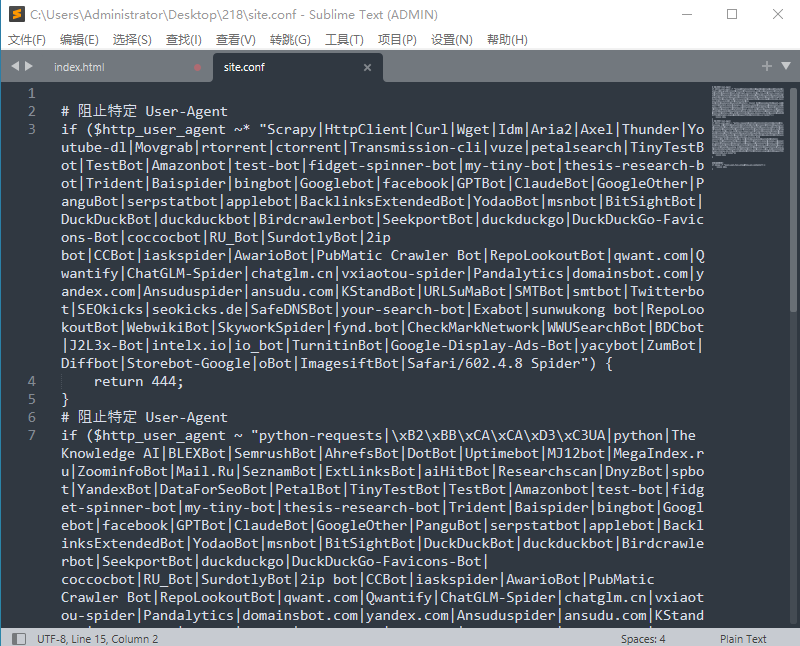Click the closing brace on line 5
The image size is (800, 646).
65,399
